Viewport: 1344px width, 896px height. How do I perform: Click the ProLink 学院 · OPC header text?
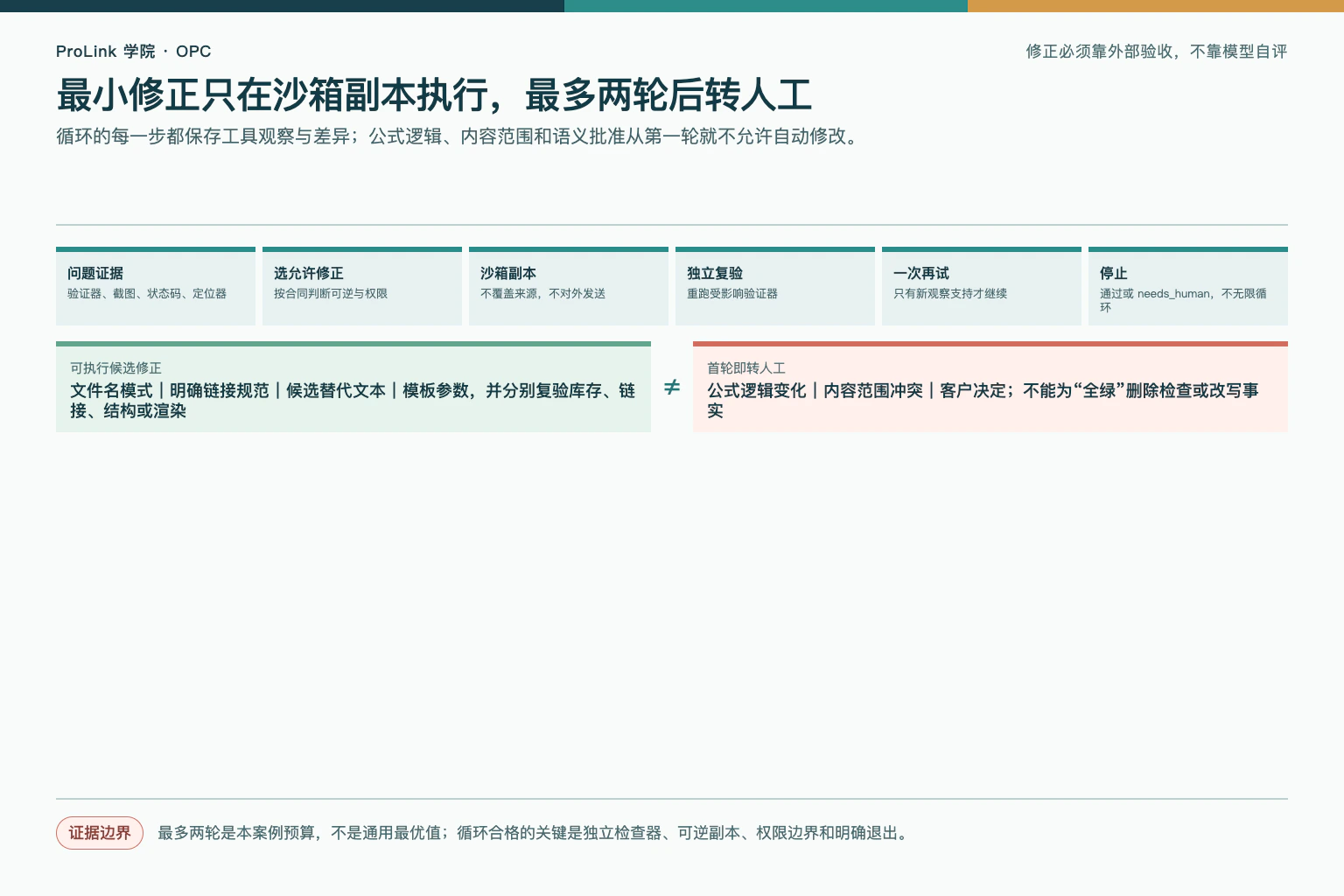pyautogui.click(x=133, y=52)
